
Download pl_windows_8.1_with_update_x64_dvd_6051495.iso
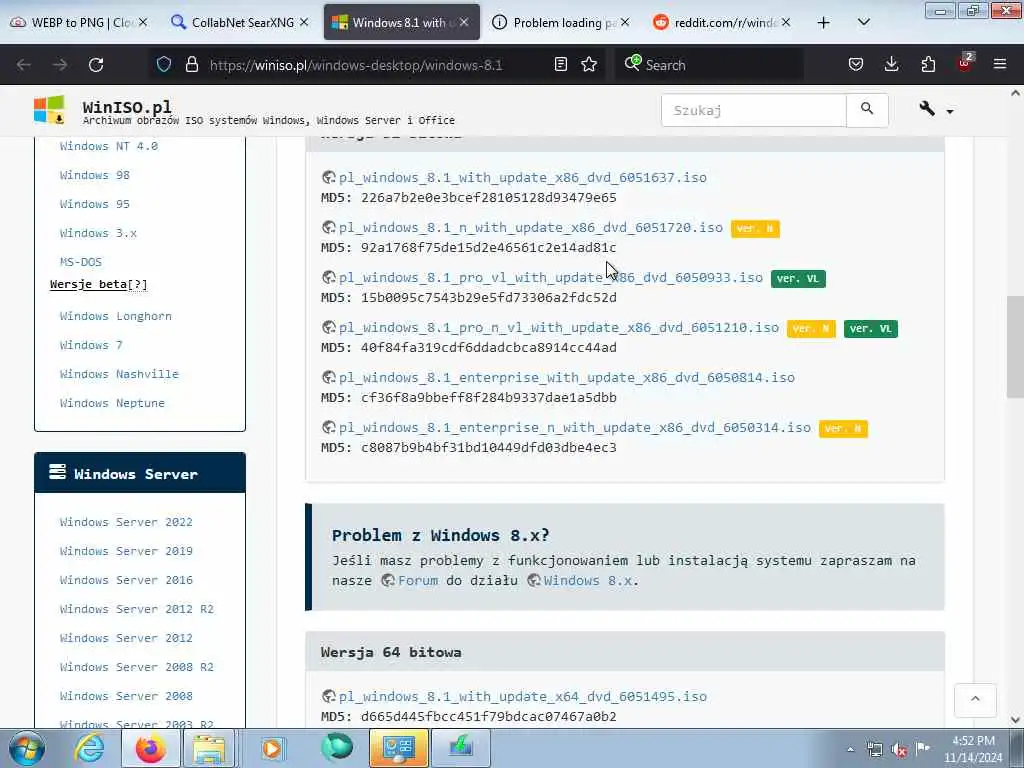click(x=522, y=697)
